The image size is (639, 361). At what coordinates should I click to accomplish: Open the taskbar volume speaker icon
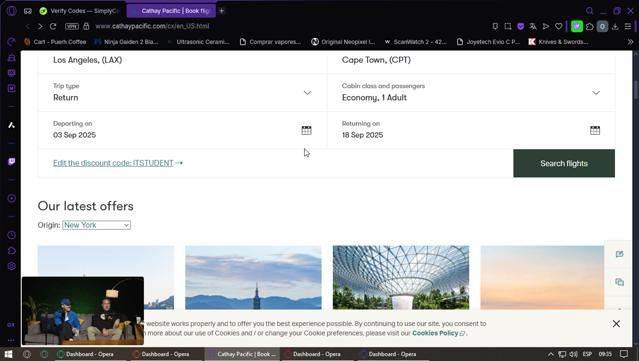pos(573,354)
